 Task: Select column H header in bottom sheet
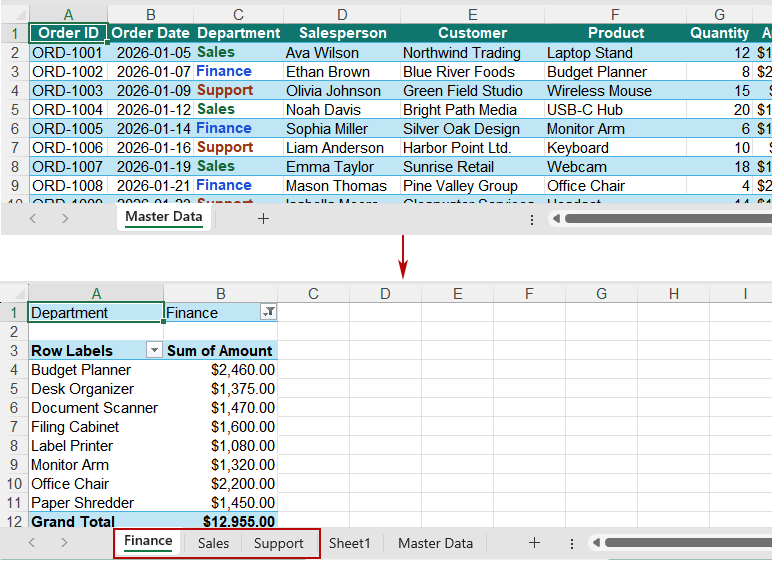point(674,293)
